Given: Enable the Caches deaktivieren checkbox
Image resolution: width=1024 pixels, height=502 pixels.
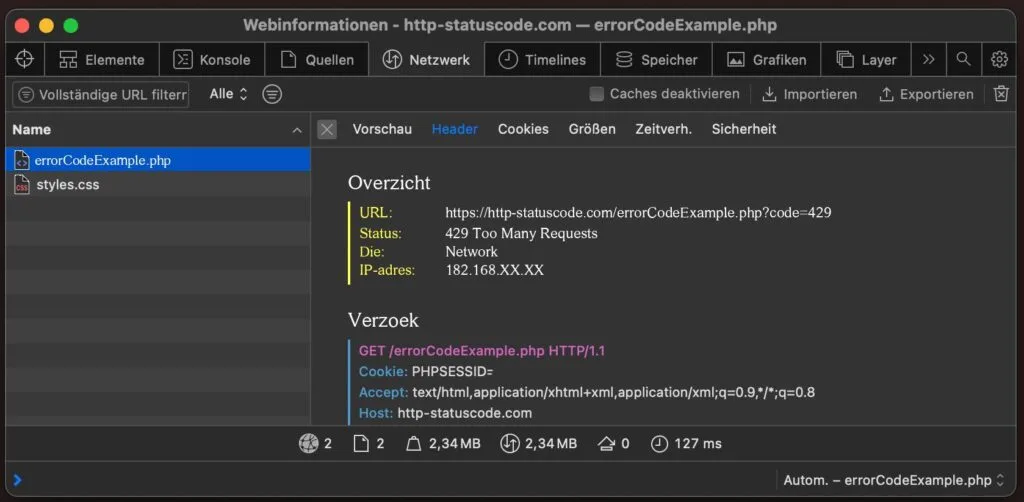Looking at the screenshot, I should coord(596,94).
